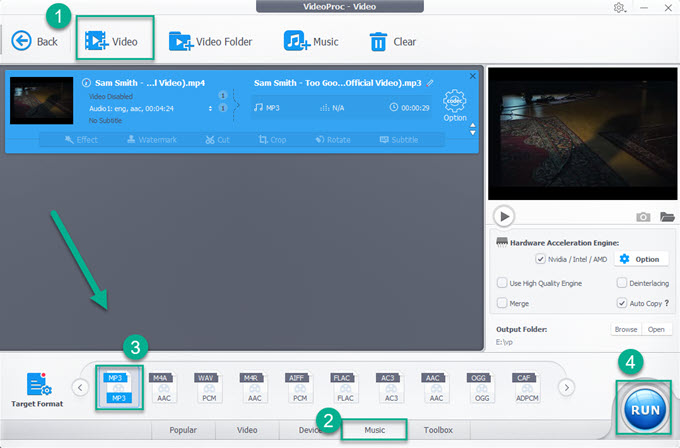The height and width of the screenshot is (448, 680).
Task: Take snapshot with camera icon
Action: [643, 216]
